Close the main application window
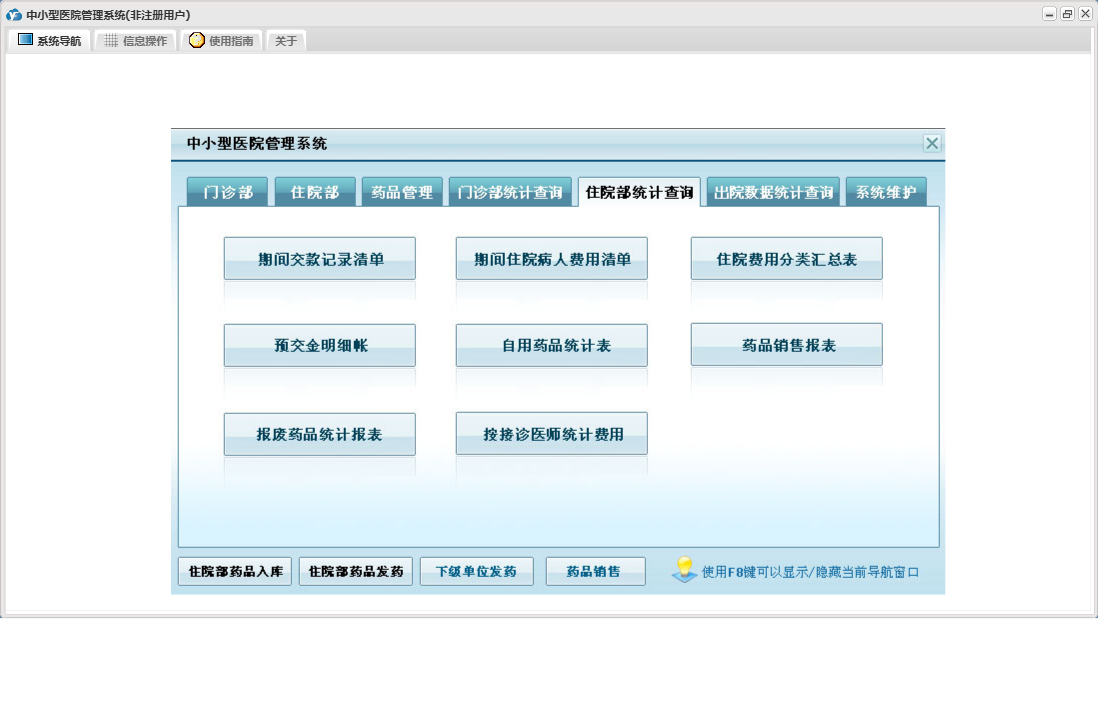The width and height of the screenshot is (1098, 716). click(x=1085, y=14)
